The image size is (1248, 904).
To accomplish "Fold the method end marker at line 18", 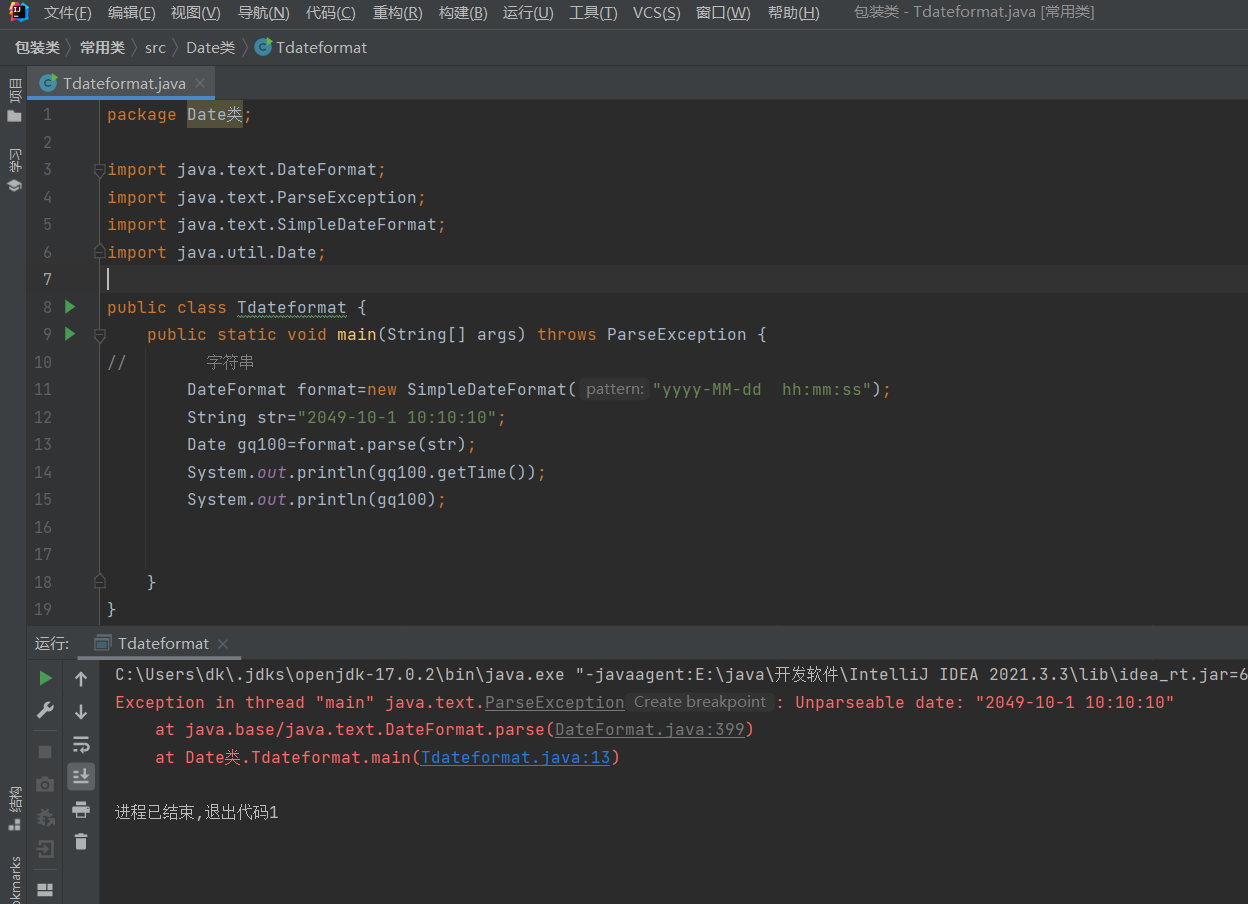I will (99, 580).
